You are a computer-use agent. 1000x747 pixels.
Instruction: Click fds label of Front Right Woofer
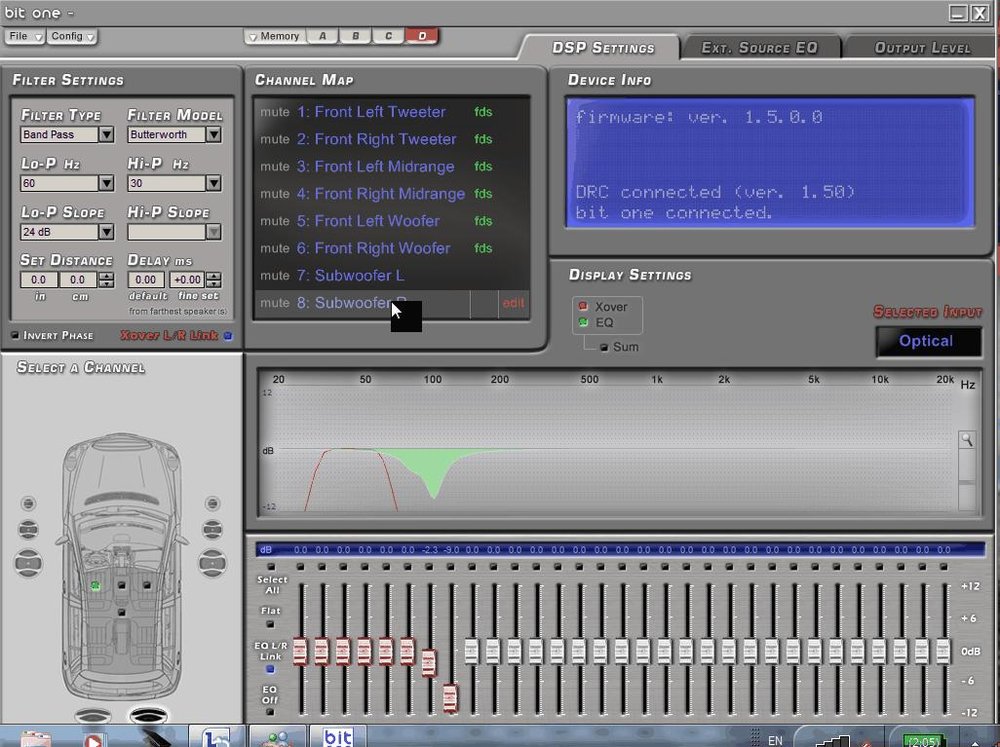coord(483,248)
